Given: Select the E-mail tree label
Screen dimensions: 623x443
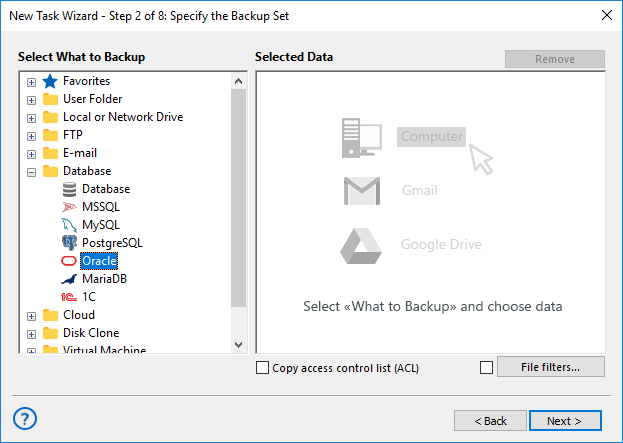Looking at the screenshot, I should point(80,153).
